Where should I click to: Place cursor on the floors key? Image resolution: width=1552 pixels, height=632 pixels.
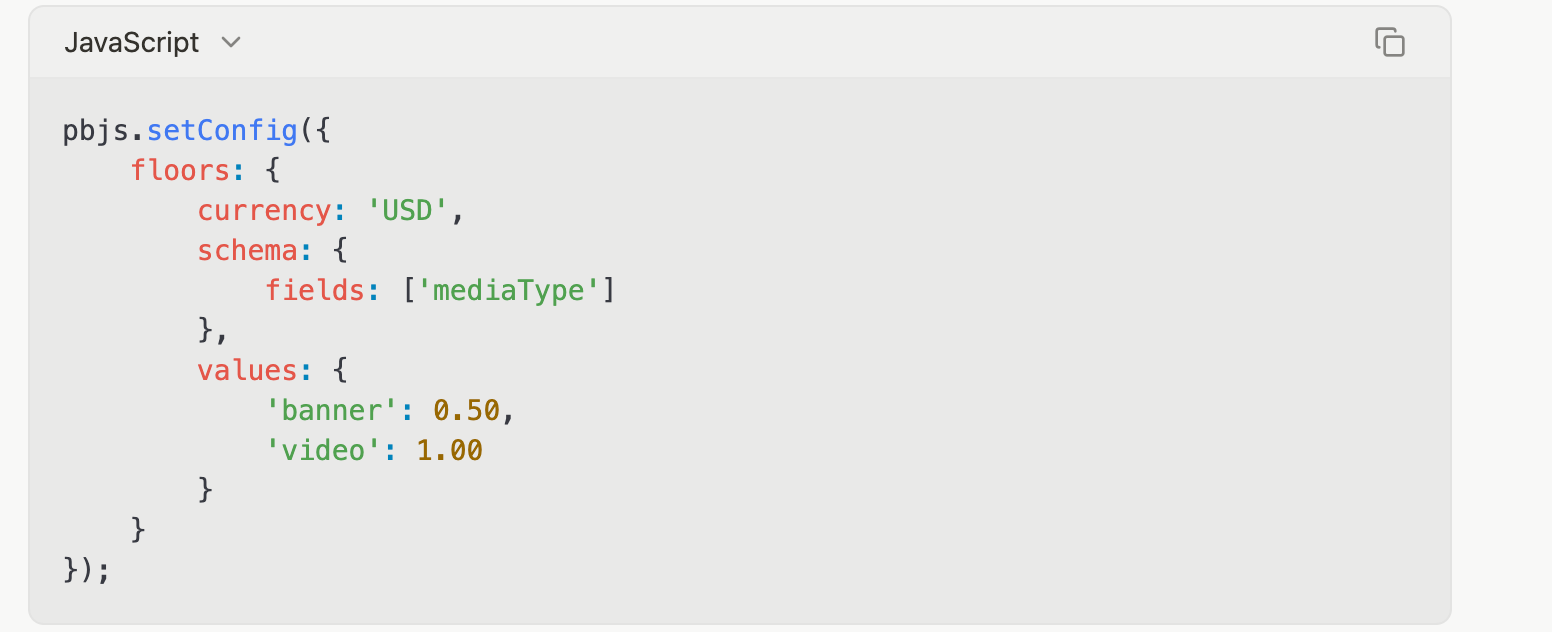[x=181, y=171]
